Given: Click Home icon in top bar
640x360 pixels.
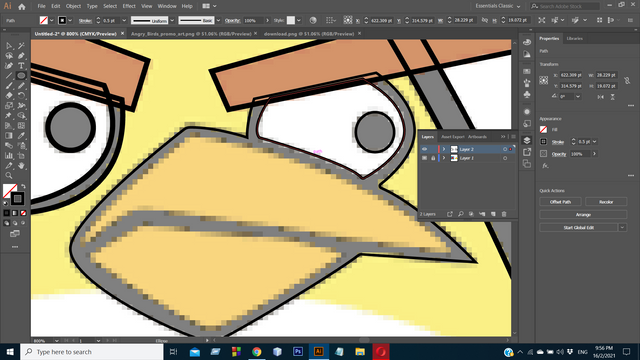Looking at the screenshot, I should click(22, 6).
